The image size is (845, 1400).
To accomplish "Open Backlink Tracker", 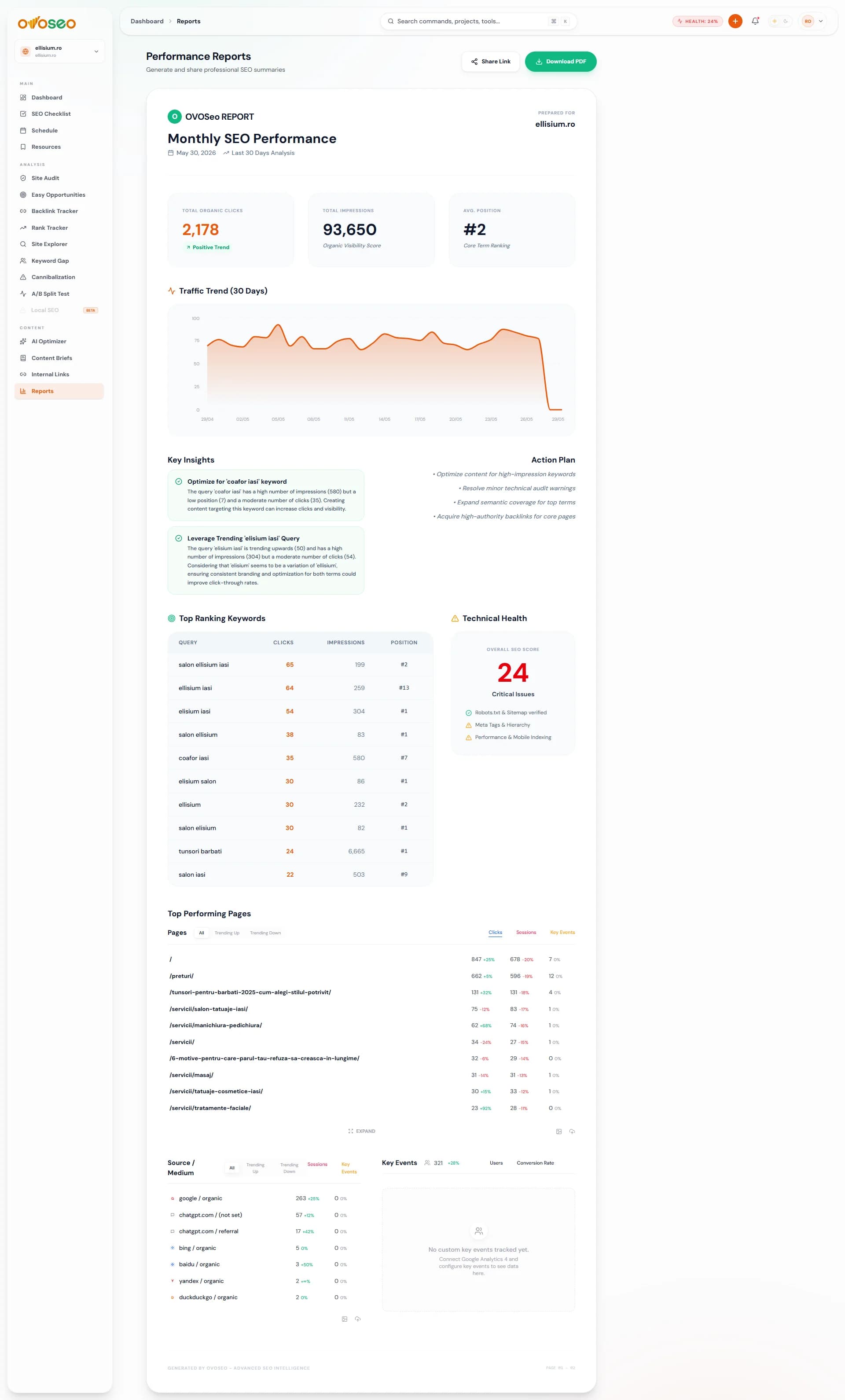I will pyautogui.click(x=59, y=211).
